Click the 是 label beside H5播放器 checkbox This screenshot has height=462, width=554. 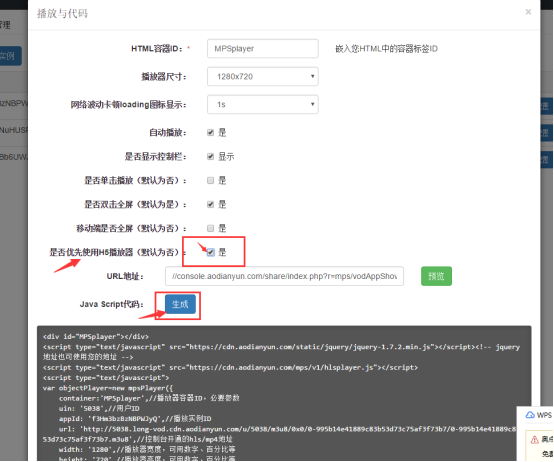pos(222,252)
